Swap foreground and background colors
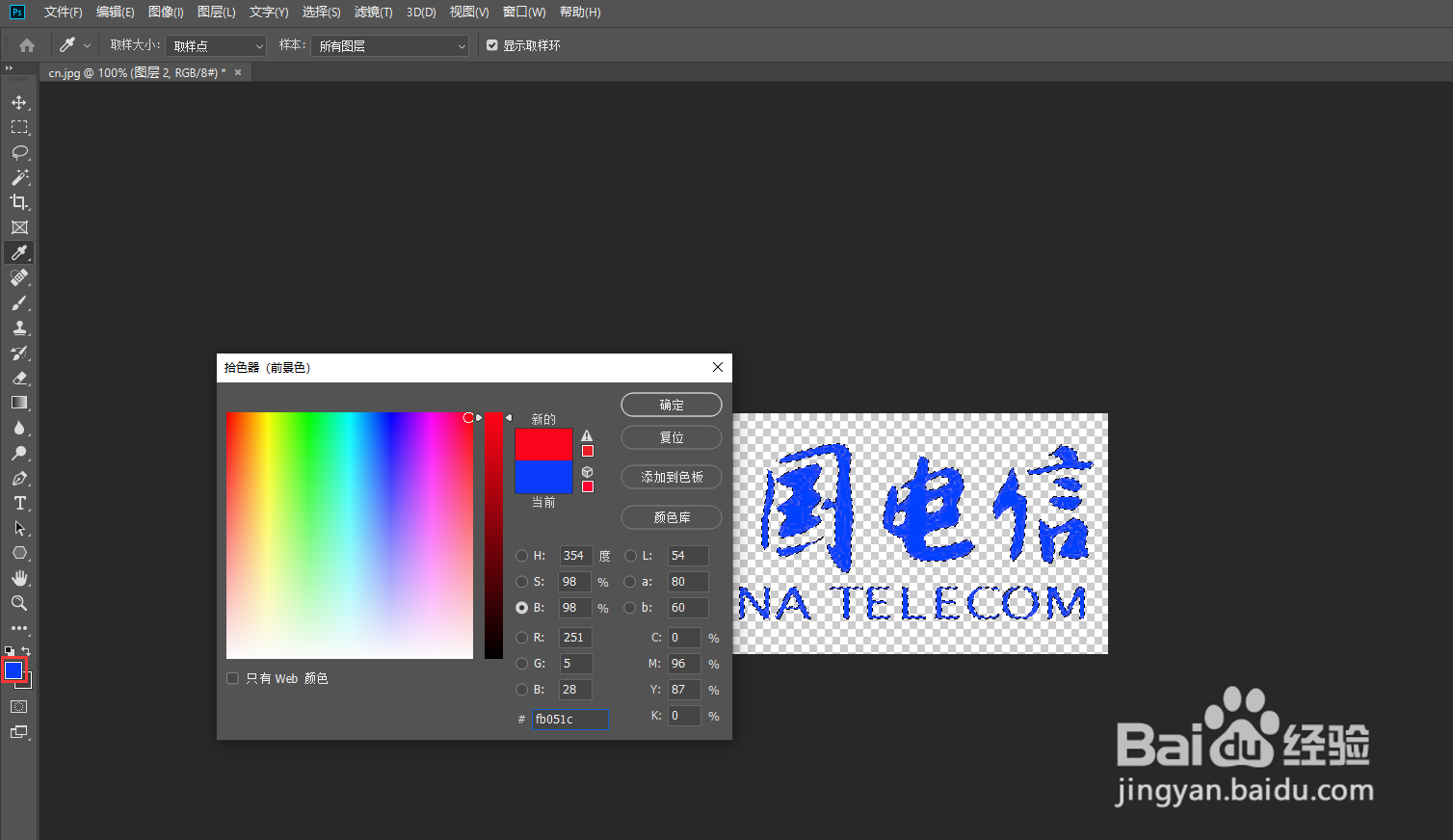1453x840 pixels. pos(27,651)
